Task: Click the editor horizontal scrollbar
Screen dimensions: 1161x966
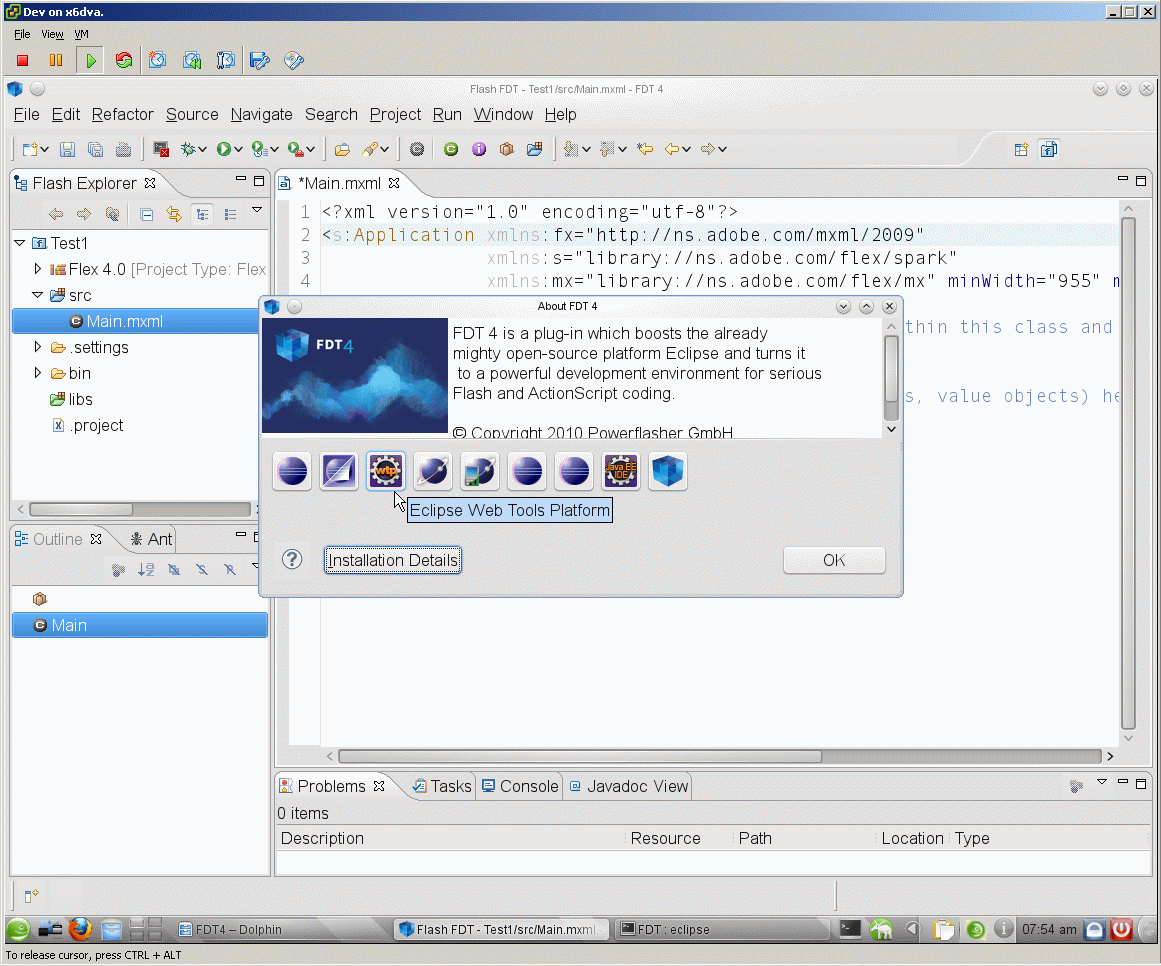Action: tap(580, 756)
